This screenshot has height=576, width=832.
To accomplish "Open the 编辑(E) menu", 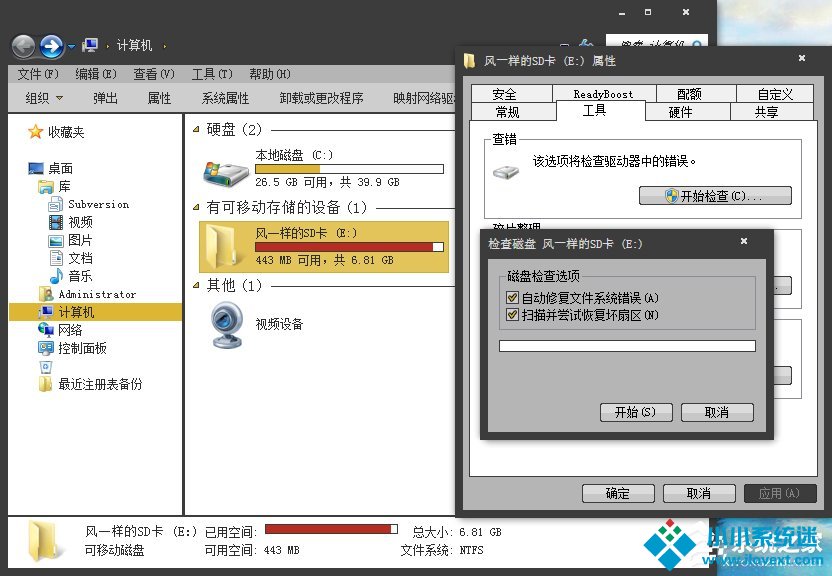I will (x=96, y=74).
